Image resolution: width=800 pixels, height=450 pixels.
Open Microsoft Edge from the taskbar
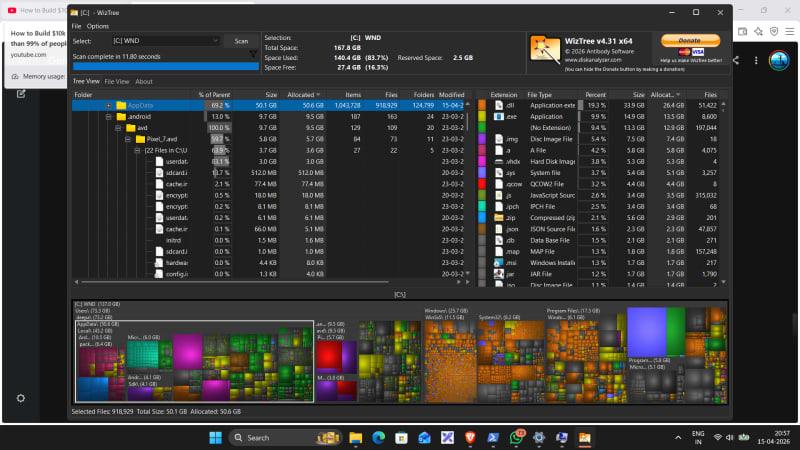point(379,438)
